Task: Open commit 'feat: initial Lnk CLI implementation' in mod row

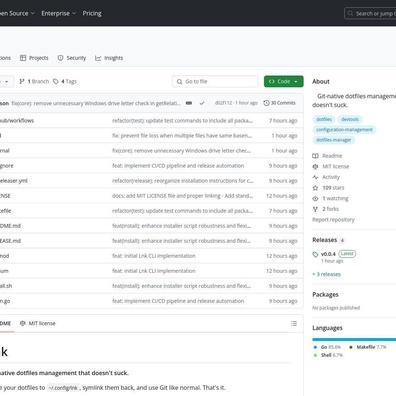Action: tap(154, 256)
